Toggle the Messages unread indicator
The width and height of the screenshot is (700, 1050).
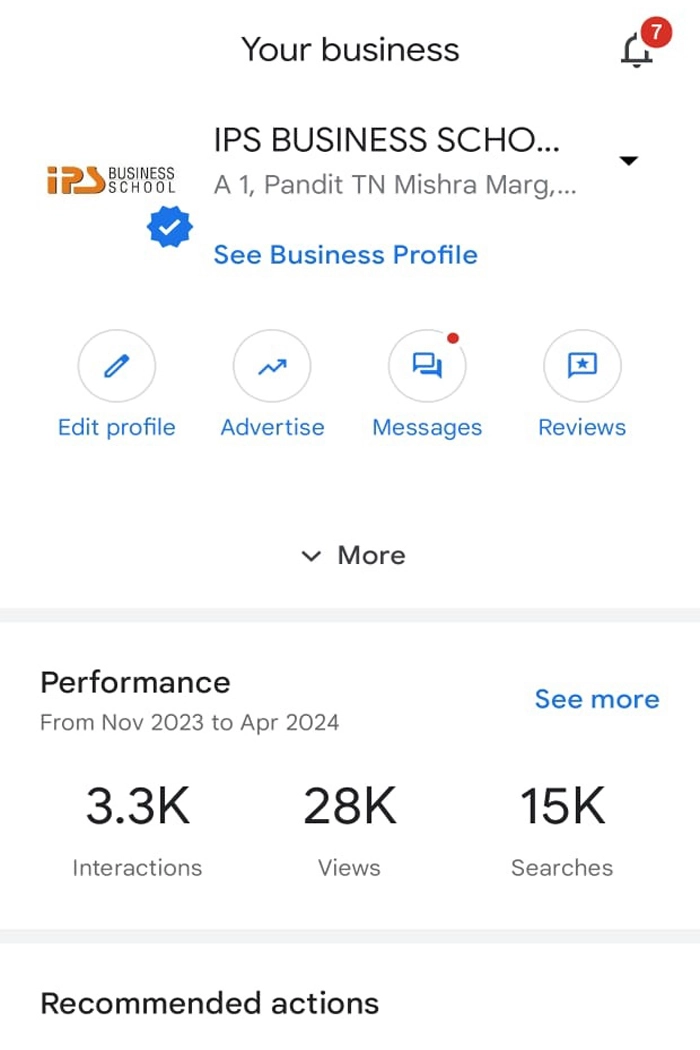[454, 338]
